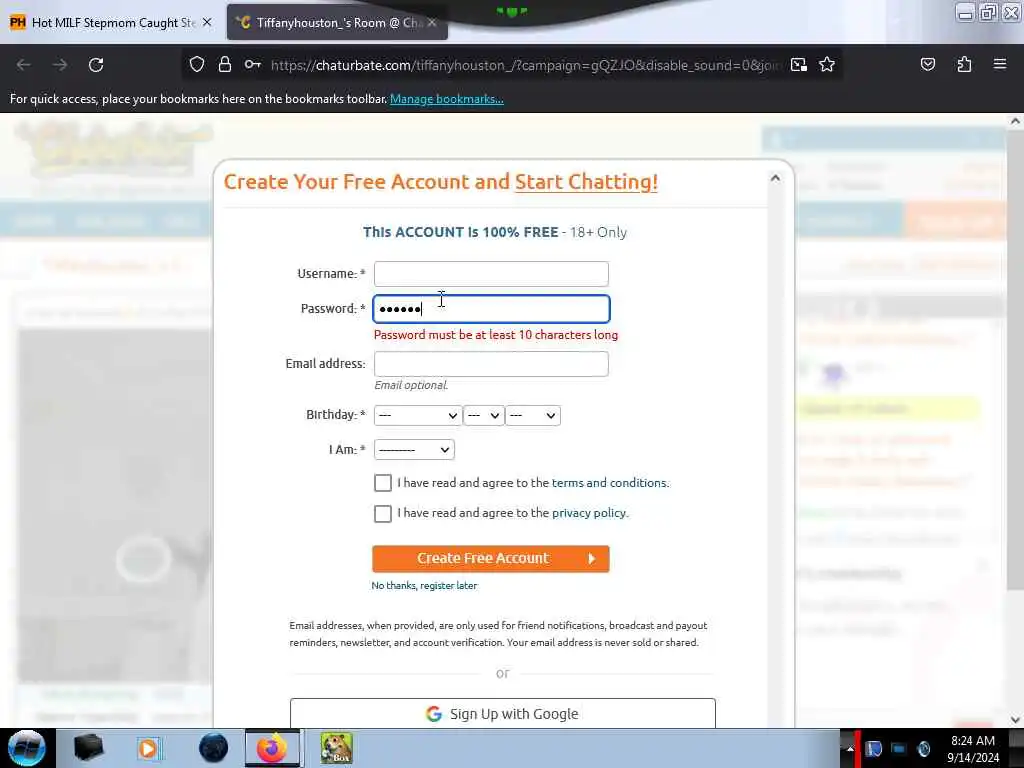Screen dimensions: 1024x768
Task: Save page to Pocket
Action: click(927, 65)
